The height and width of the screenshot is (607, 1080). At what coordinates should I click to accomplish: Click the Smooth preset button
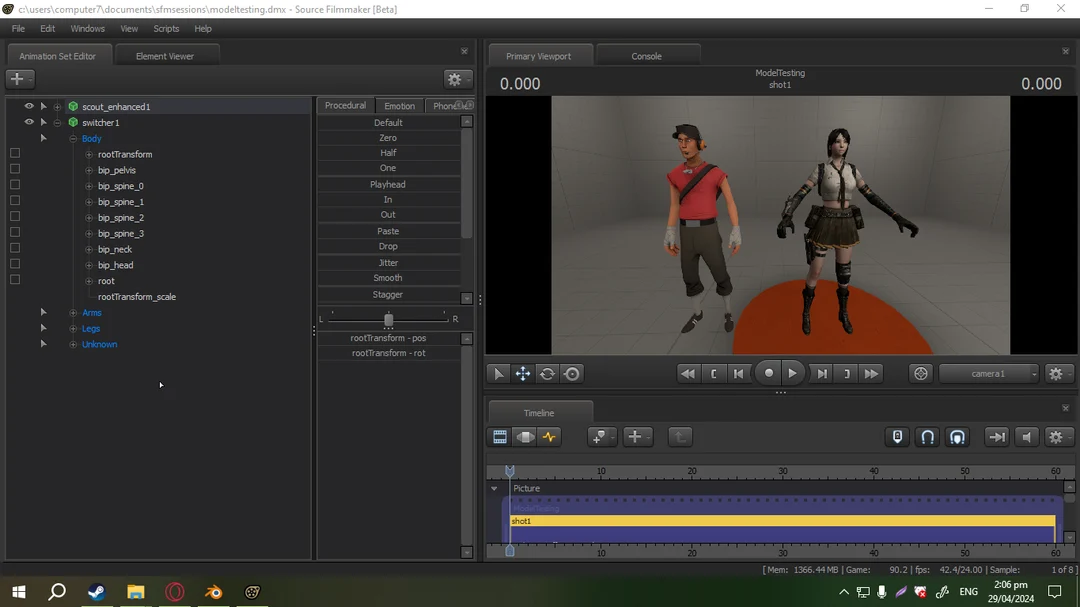[388, 277]
